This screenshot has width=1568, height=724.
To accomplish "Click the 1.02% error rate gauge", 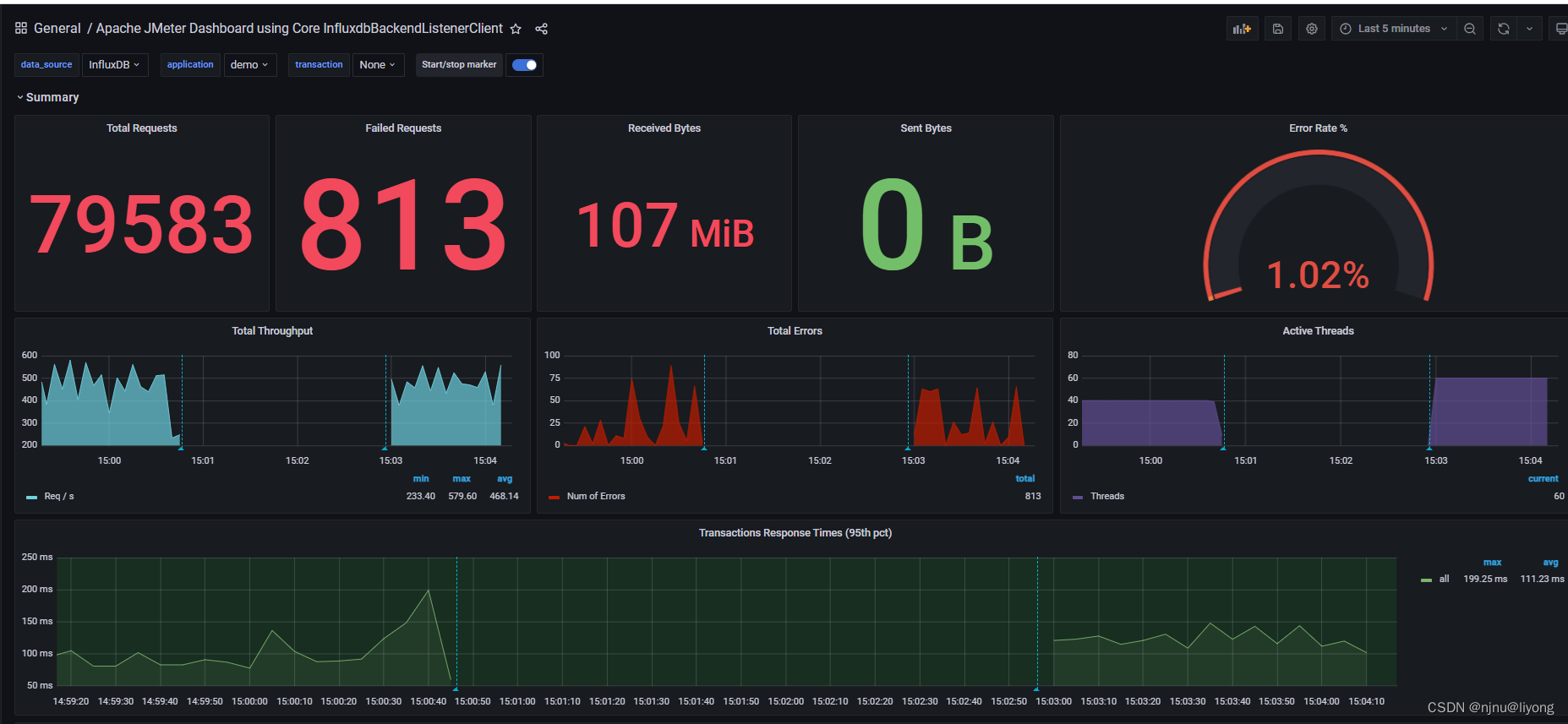I will (x=1318, y=226).
